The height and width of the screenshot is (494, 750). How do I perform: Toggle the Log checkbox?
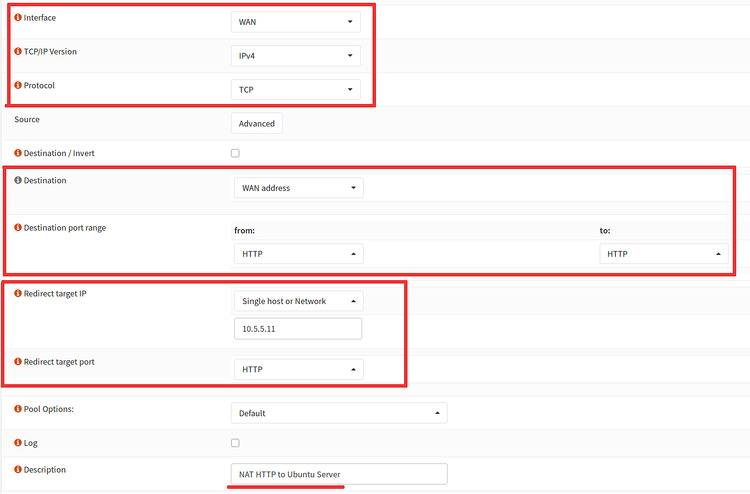click(235, 443)
